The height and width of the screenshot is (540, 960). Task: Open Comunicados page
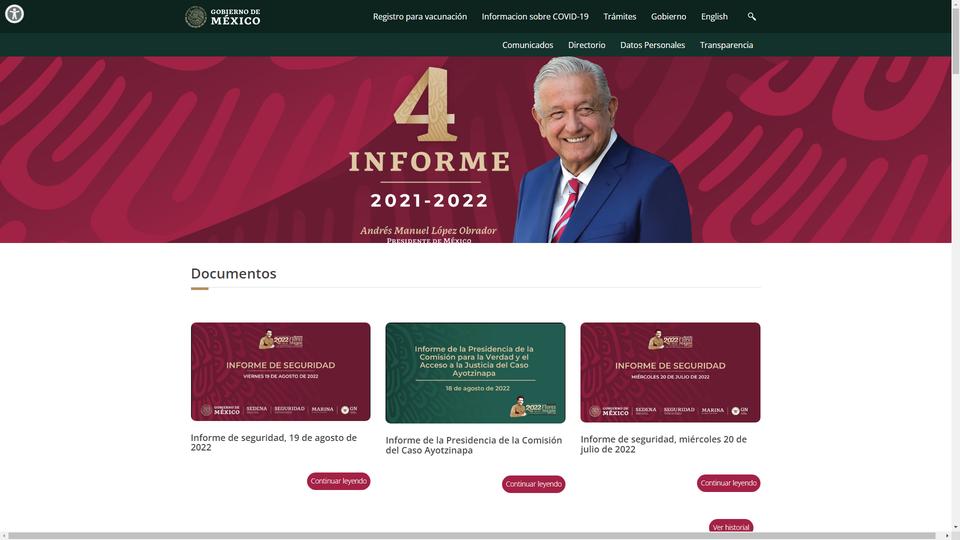pyautogui.click(x=527, y=45)
